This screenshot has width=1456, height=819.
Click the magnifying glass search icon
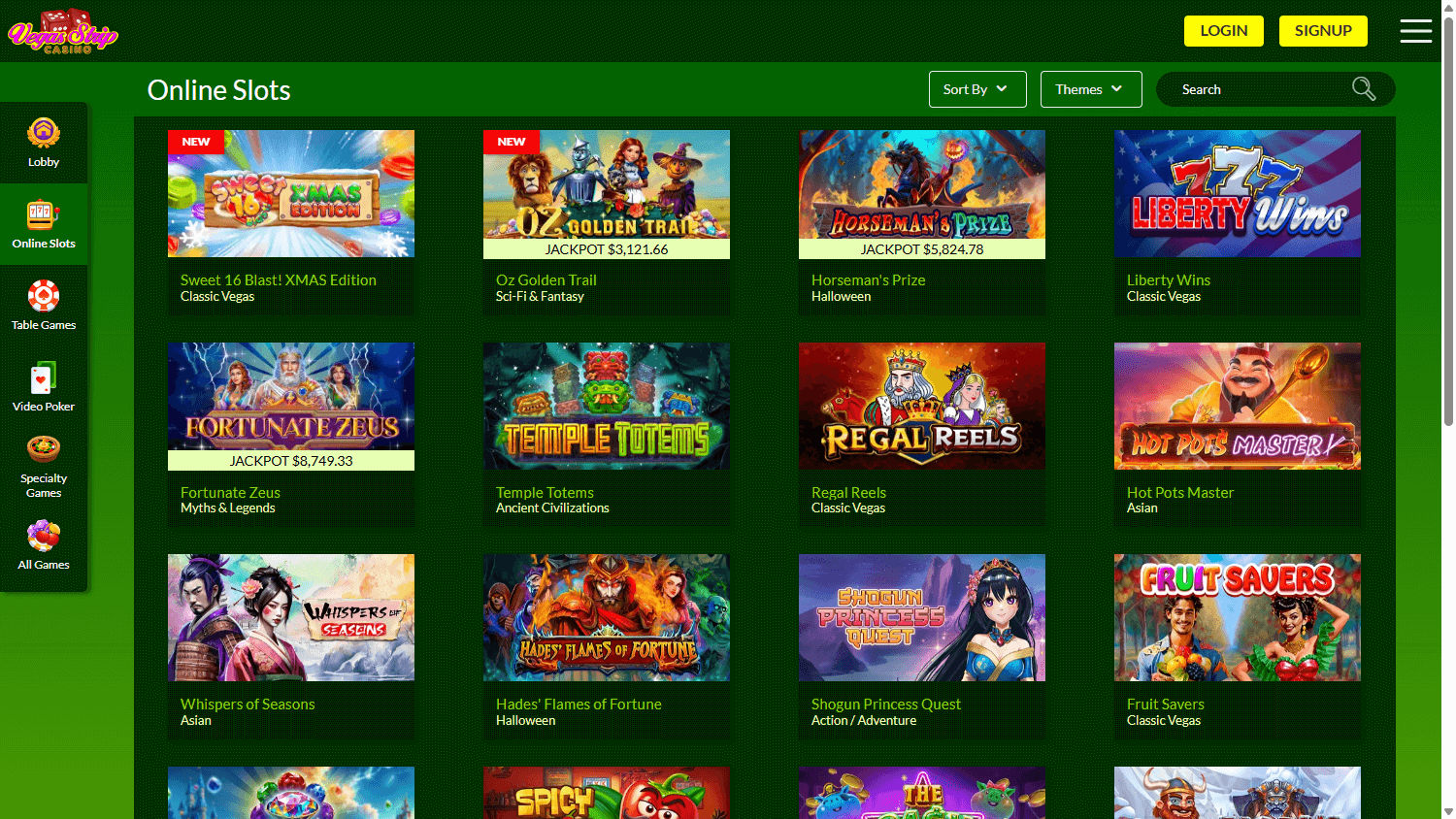point(1363,88)
